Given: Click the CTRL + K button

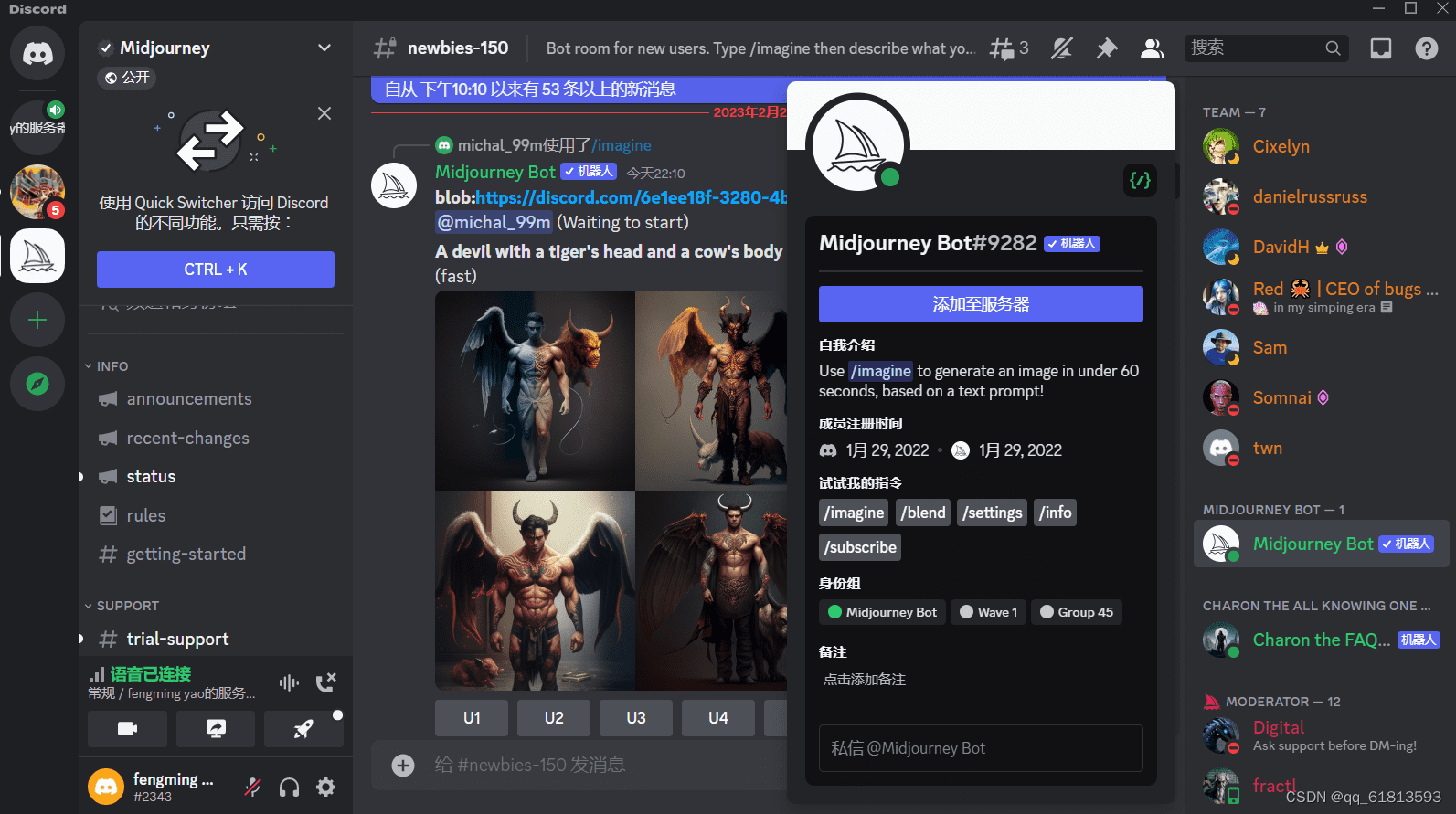Looking at the screenshot, I should (216, 270).
